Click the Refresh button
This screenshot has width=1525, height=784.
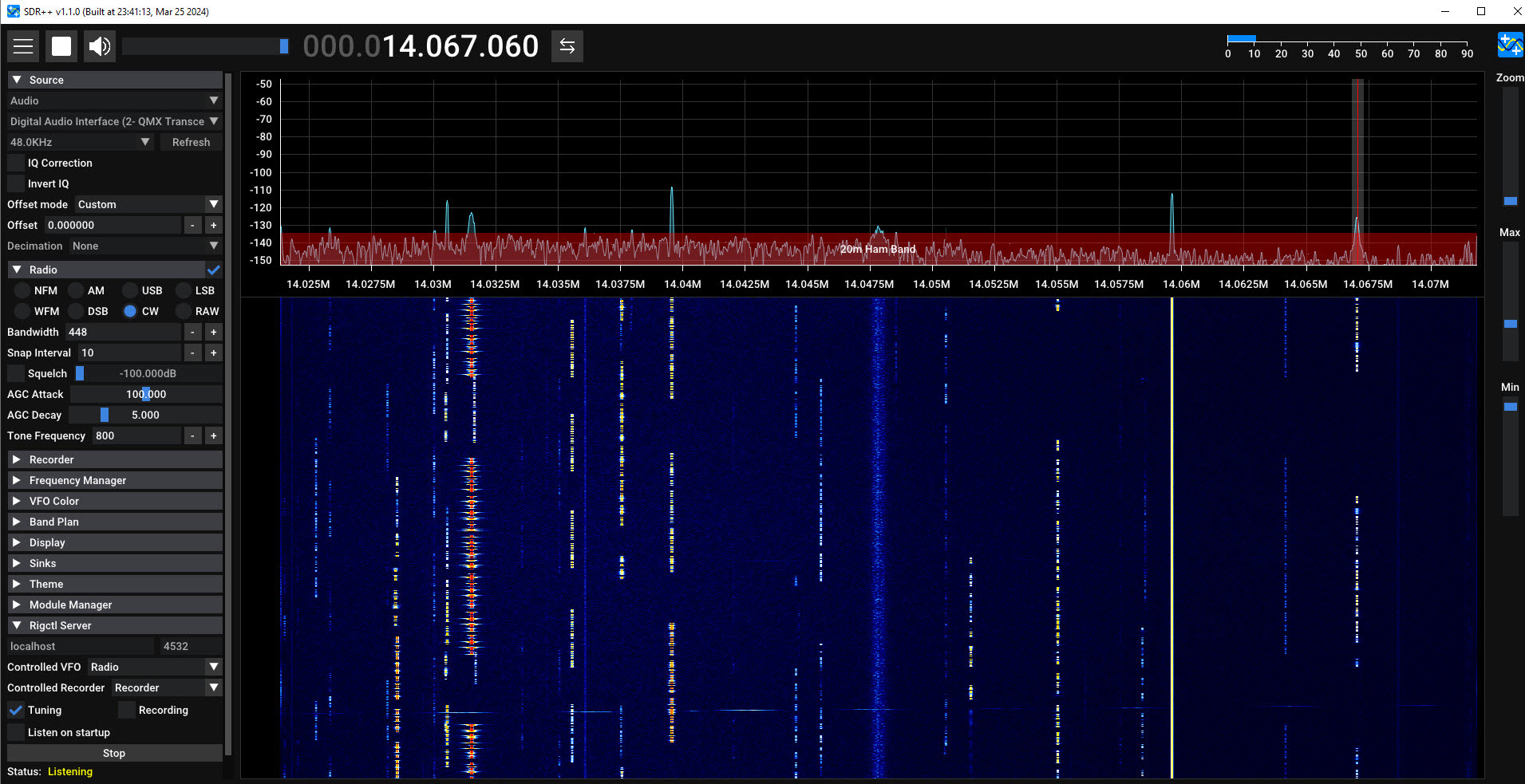191,142
